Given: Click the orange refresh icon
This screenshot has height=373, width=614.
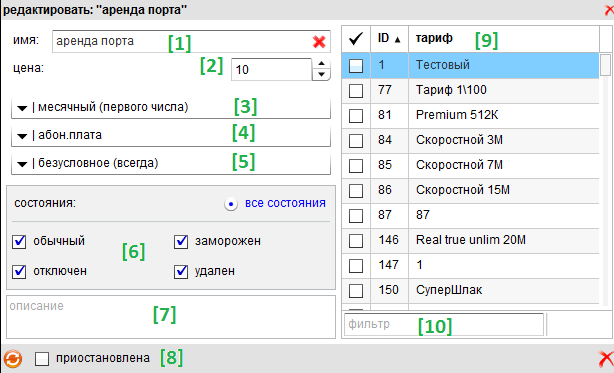Looking at the screenshot, I should [13, 359].
